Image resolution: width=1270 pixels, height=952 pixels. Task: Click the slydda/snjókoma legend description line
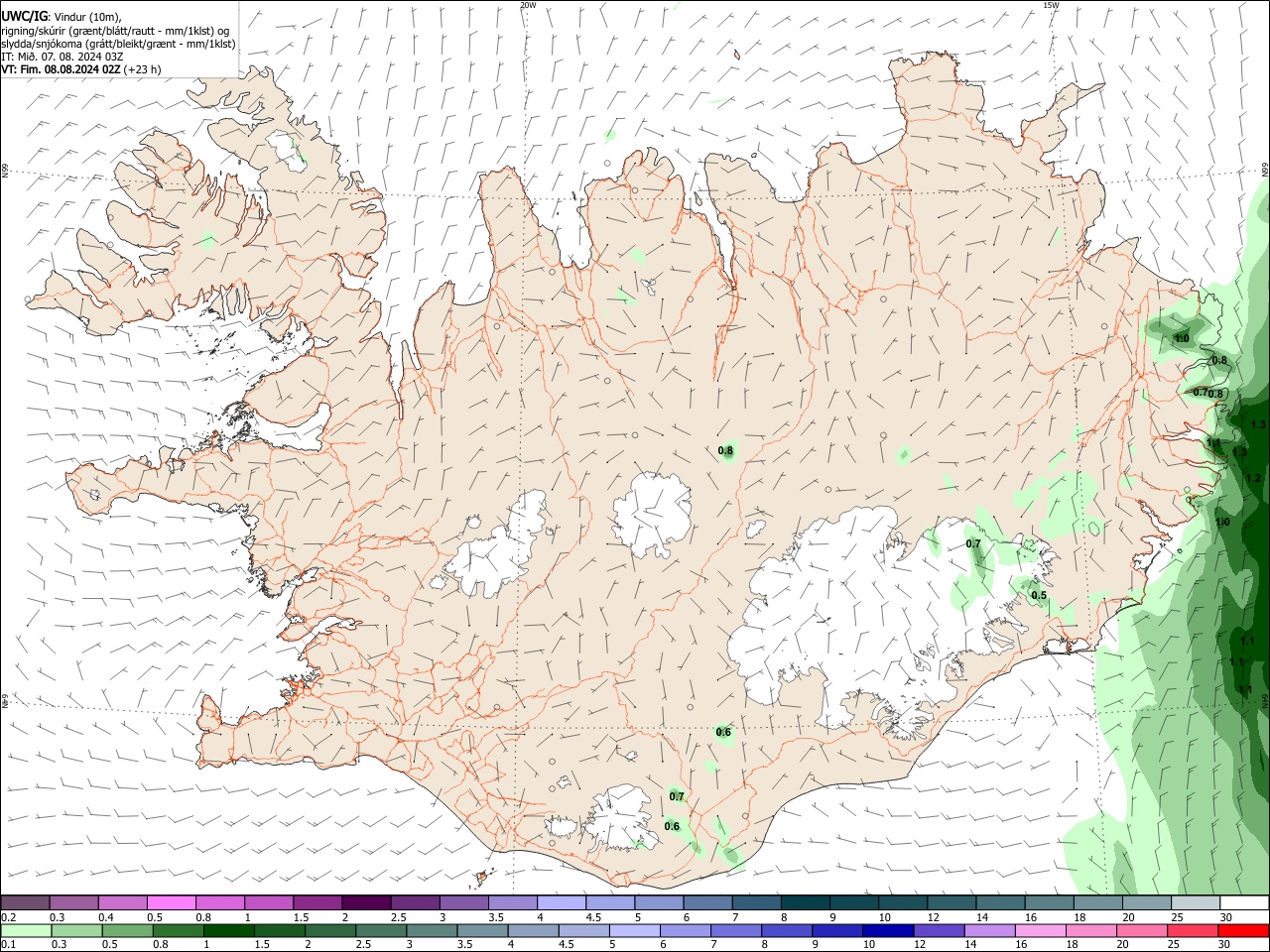(x=118, y=44)
